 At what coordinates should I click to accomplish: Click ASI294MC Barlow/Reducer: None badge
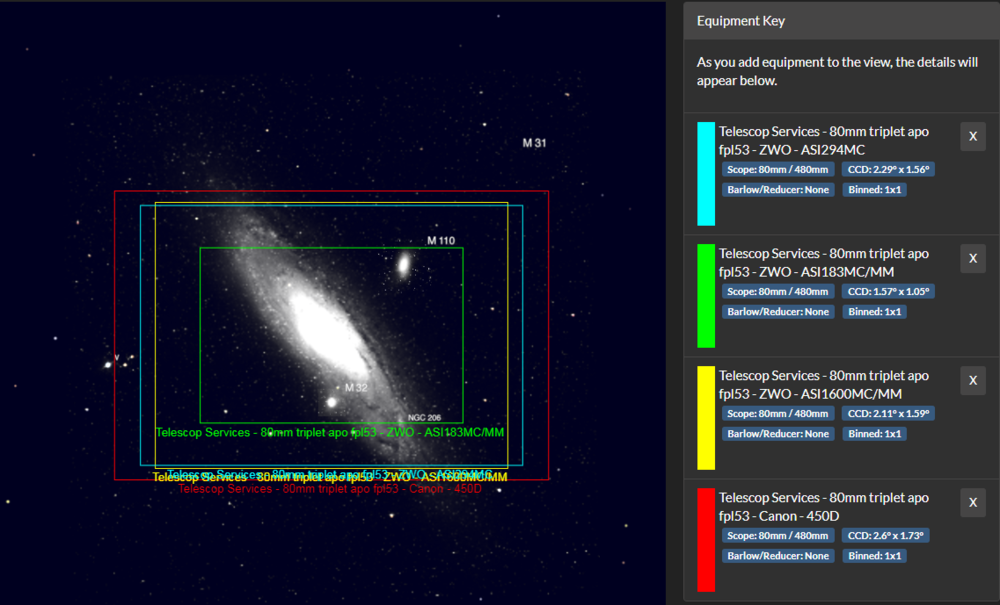[x=778, y=190]
